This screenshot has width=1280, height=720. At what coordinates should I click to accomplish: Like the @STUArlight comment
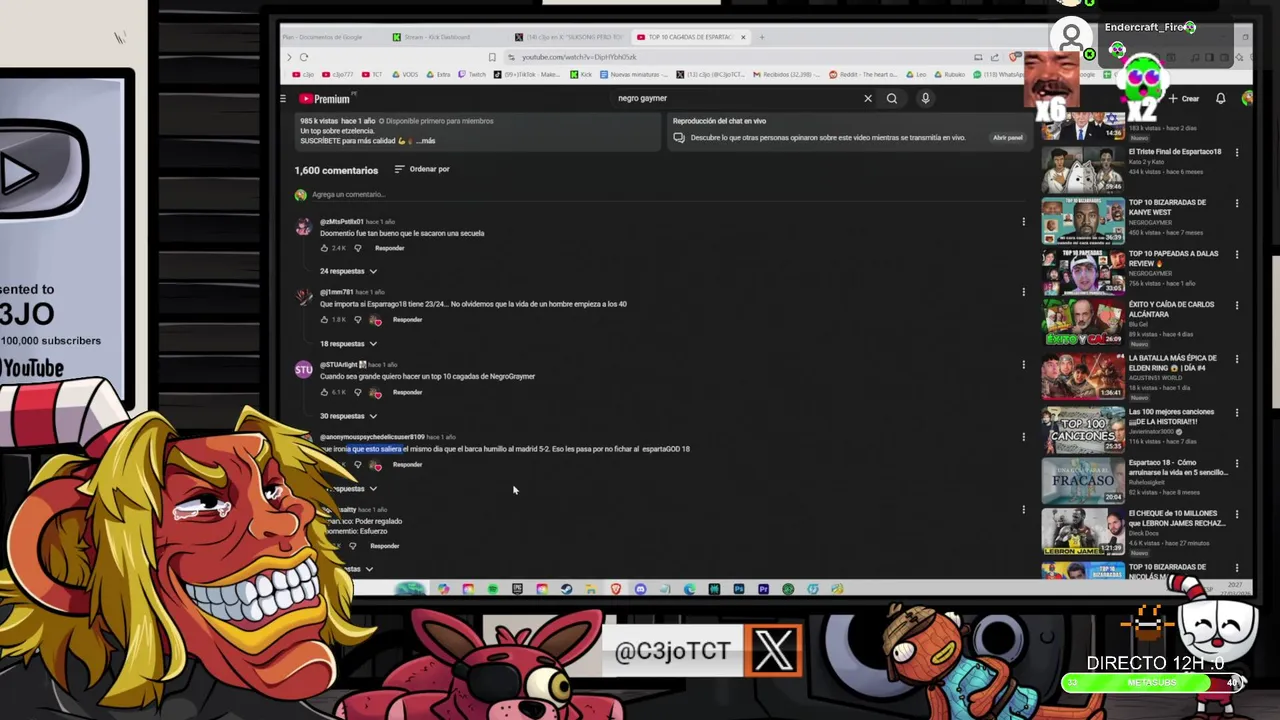pyautogui.click(x=324, y=392)
